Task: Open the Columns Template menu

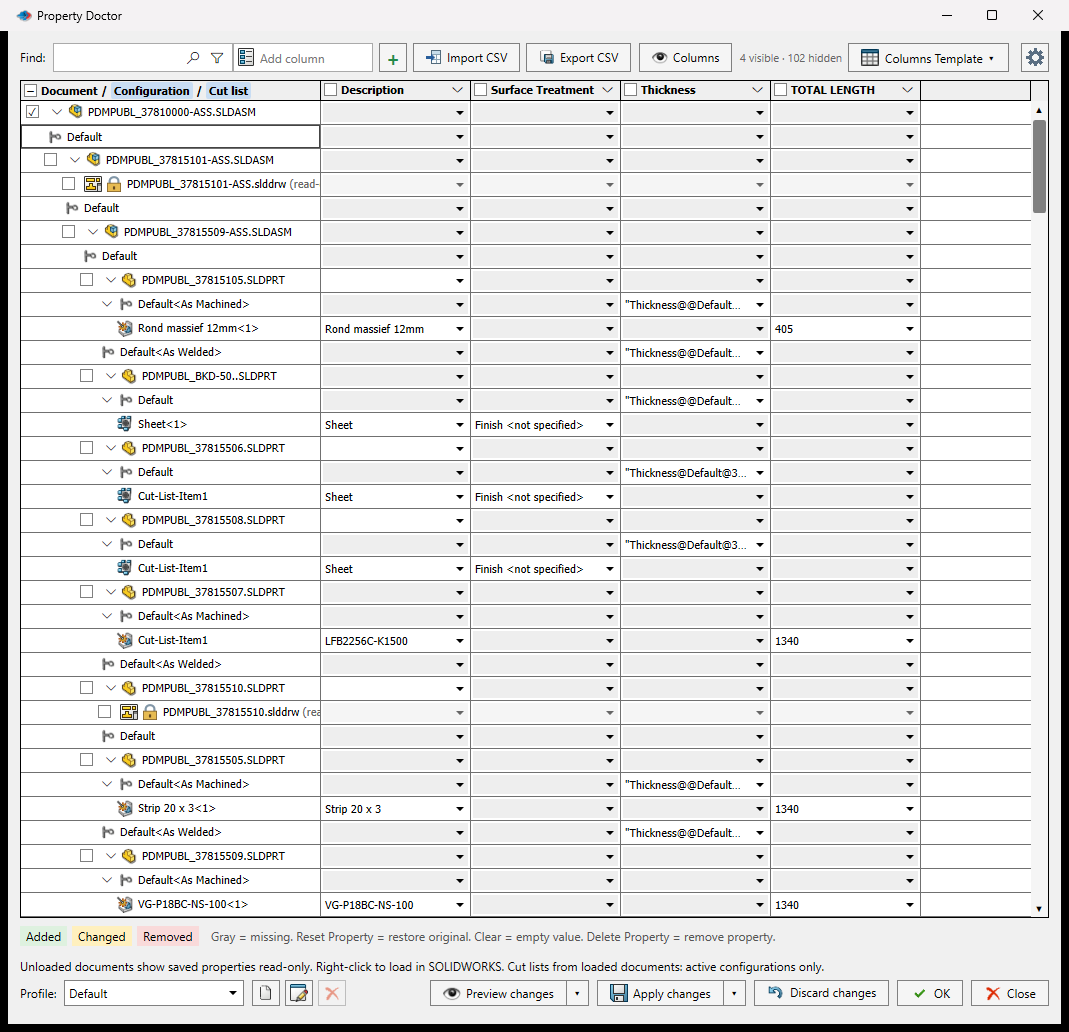Action: 928,58
